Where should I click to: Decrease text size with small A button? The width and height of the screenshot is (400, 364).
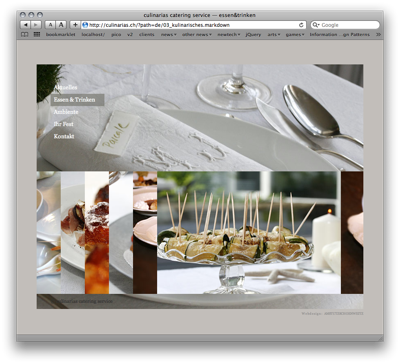tap(50, 25)
